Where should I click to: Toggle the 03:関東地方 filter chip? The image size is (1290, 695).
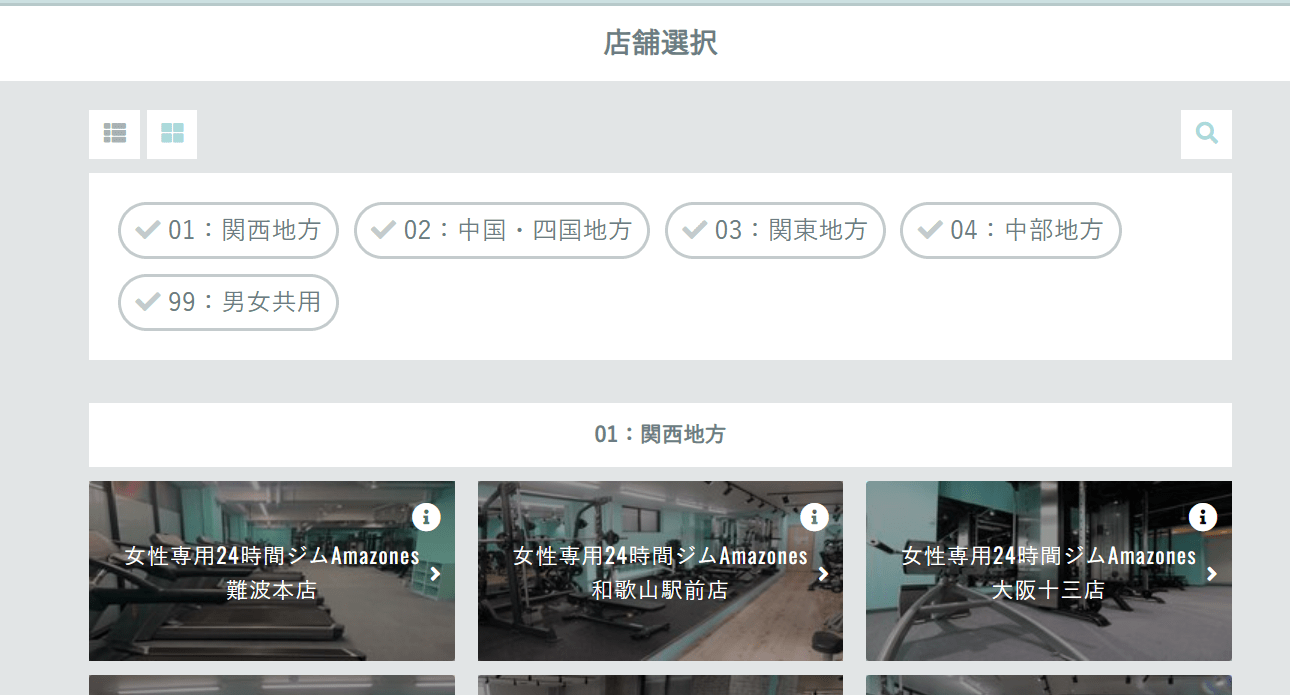click(x=775, y=230)
